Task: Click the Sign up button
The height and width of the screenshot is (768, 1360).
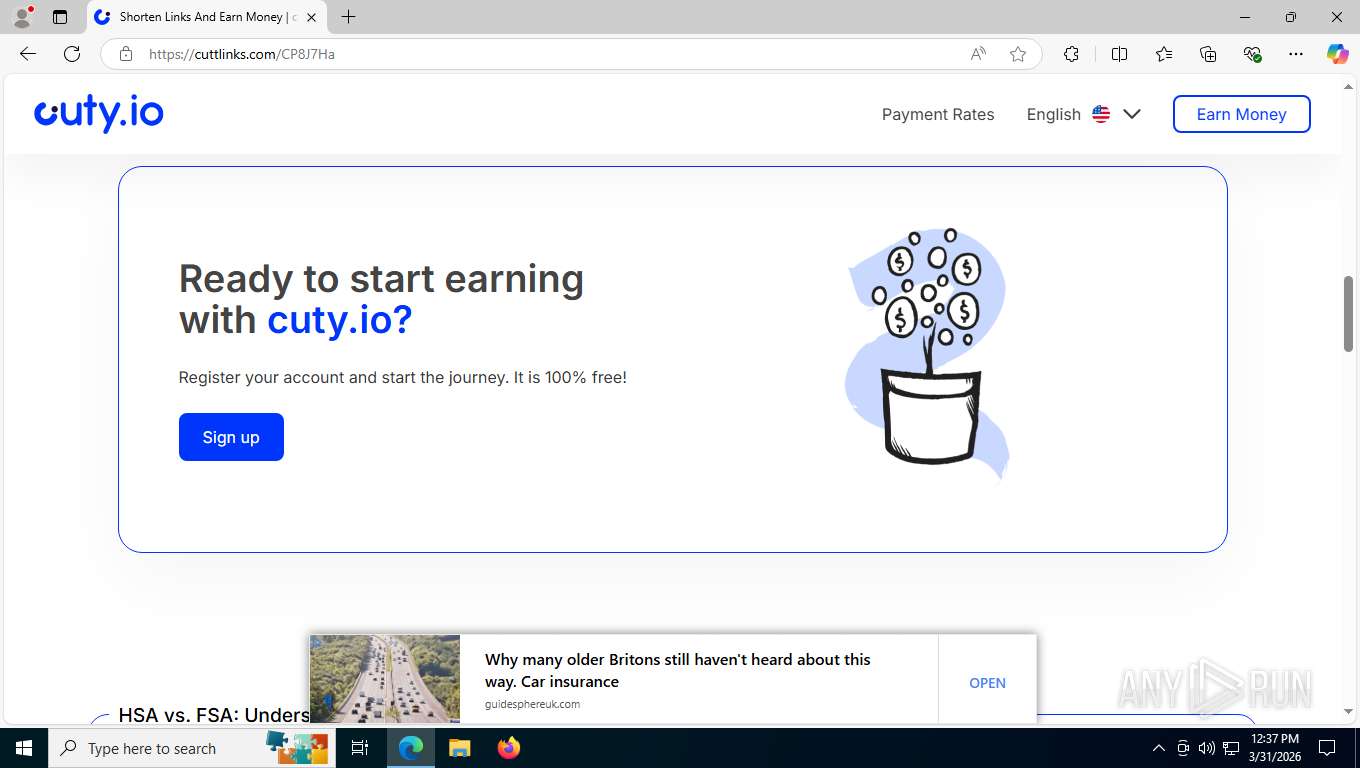Action: click(231, 437)
